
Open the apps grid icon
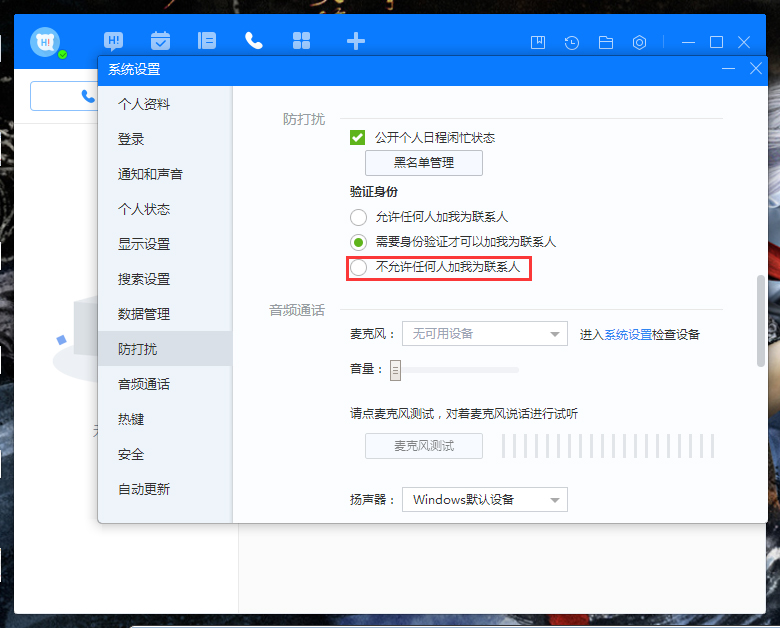[x=301, y=41]
